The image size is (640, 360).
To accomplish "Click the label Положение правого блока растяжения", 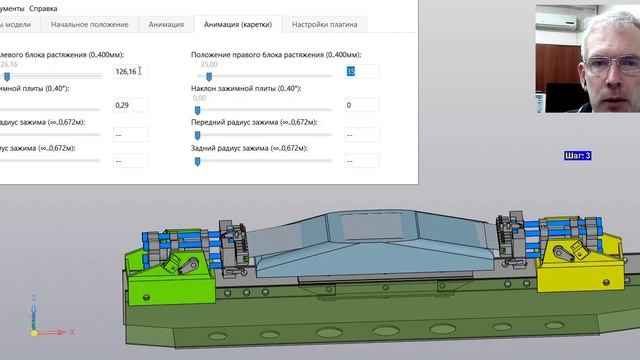I will click(x=276, y=55).
